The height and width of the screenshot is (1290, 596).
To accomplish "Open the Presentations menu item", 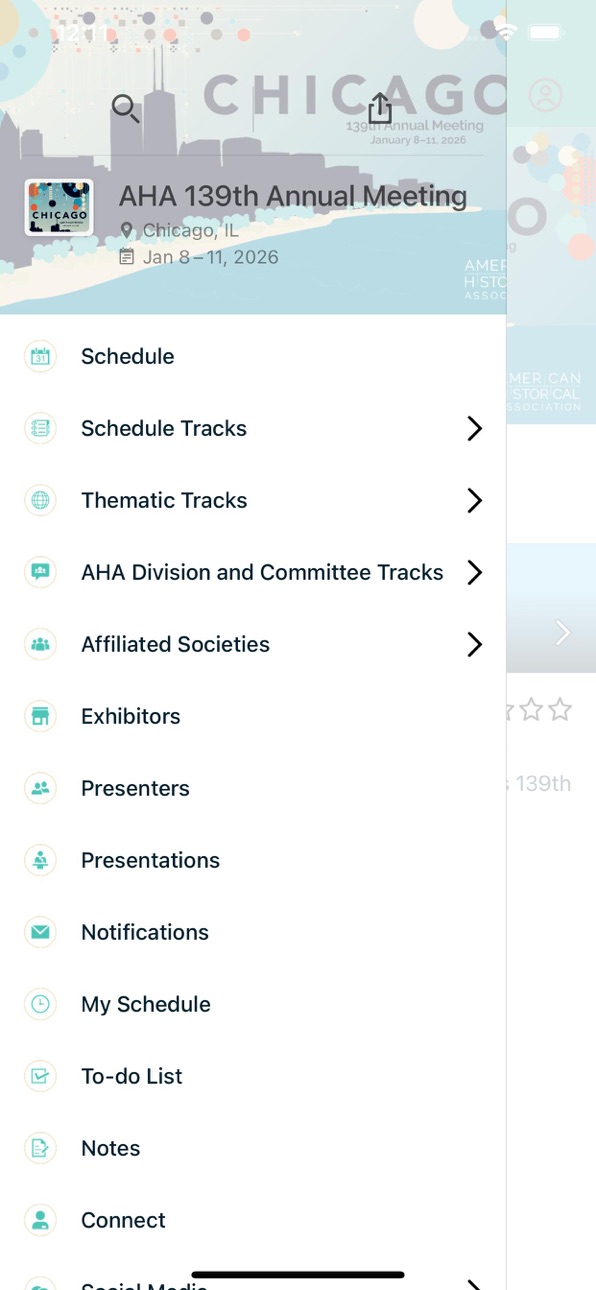I will click(x=253, y=860).
